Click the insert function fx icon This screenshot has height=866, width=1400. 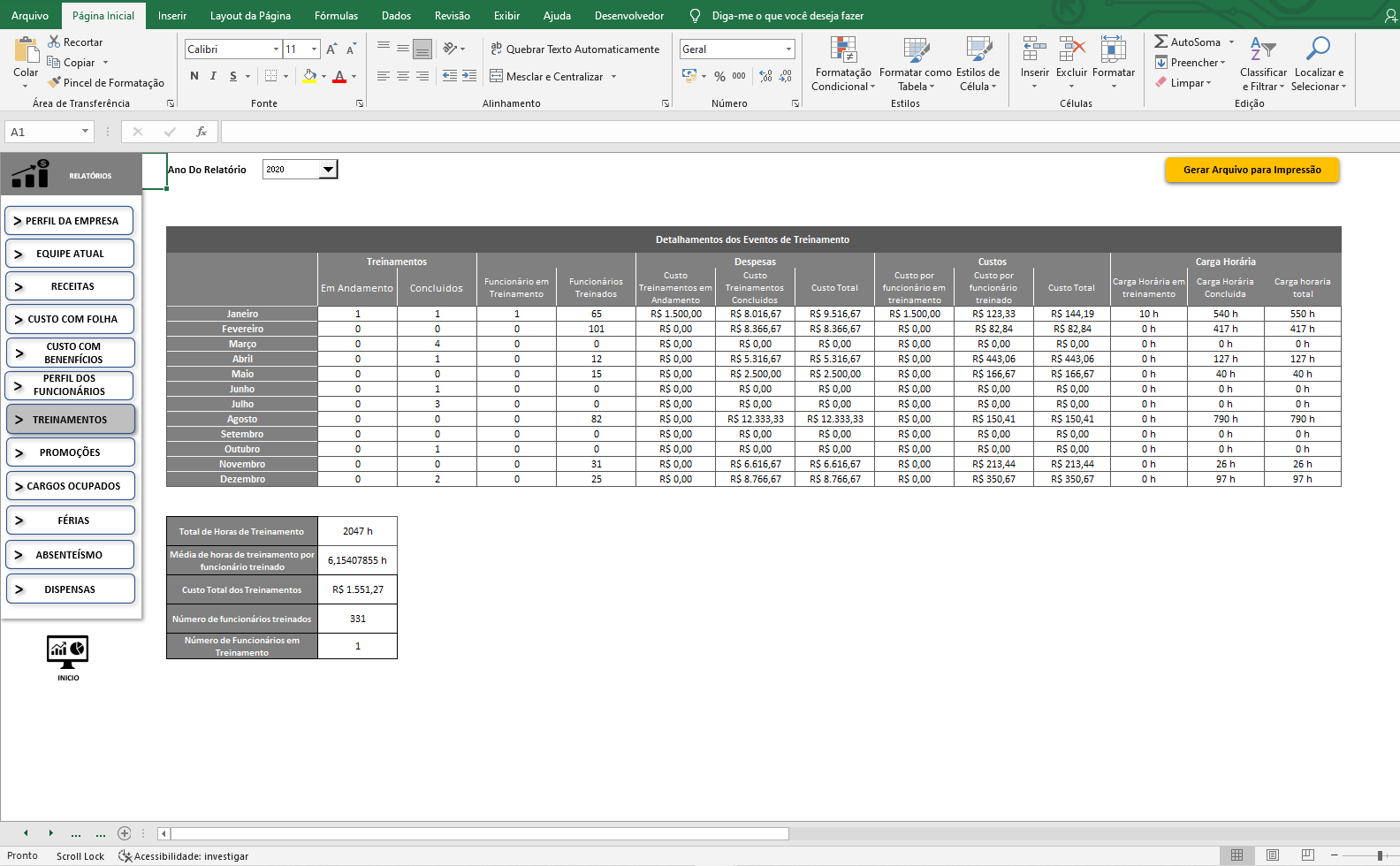tap(202, 132)
